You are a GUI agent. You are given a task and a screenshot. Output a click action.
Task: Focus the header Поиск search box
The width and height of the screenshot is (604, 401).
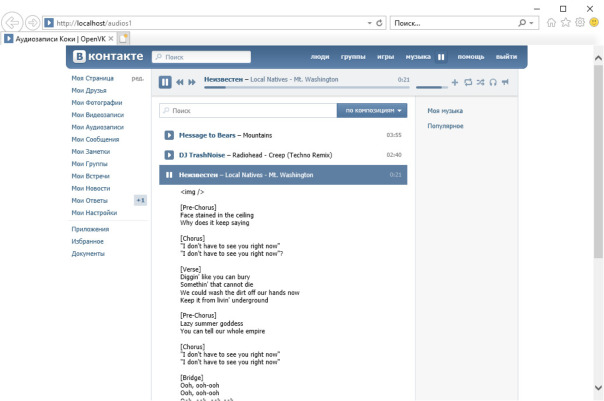pyautogui.click(x=201, y=57)
